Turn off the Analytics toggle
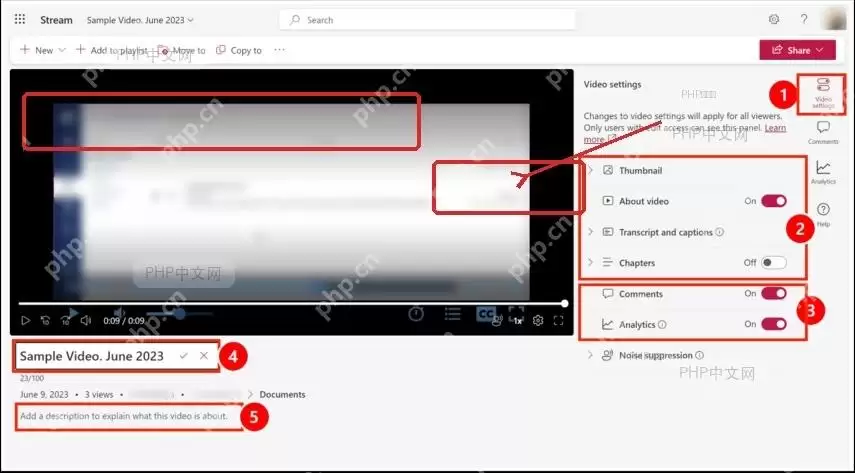Screen dimensions: 855x473 [x=774, y=324]
